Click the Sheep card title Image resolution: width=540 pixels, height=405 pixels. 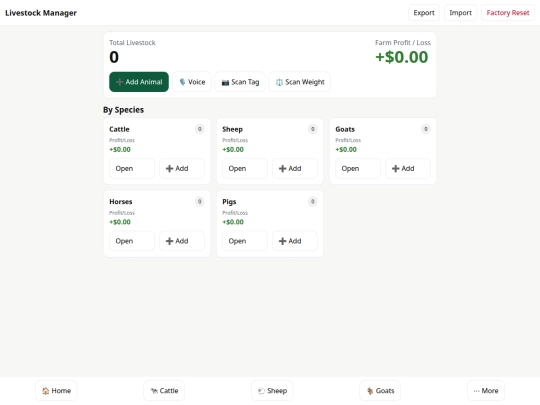click(232, 129)
